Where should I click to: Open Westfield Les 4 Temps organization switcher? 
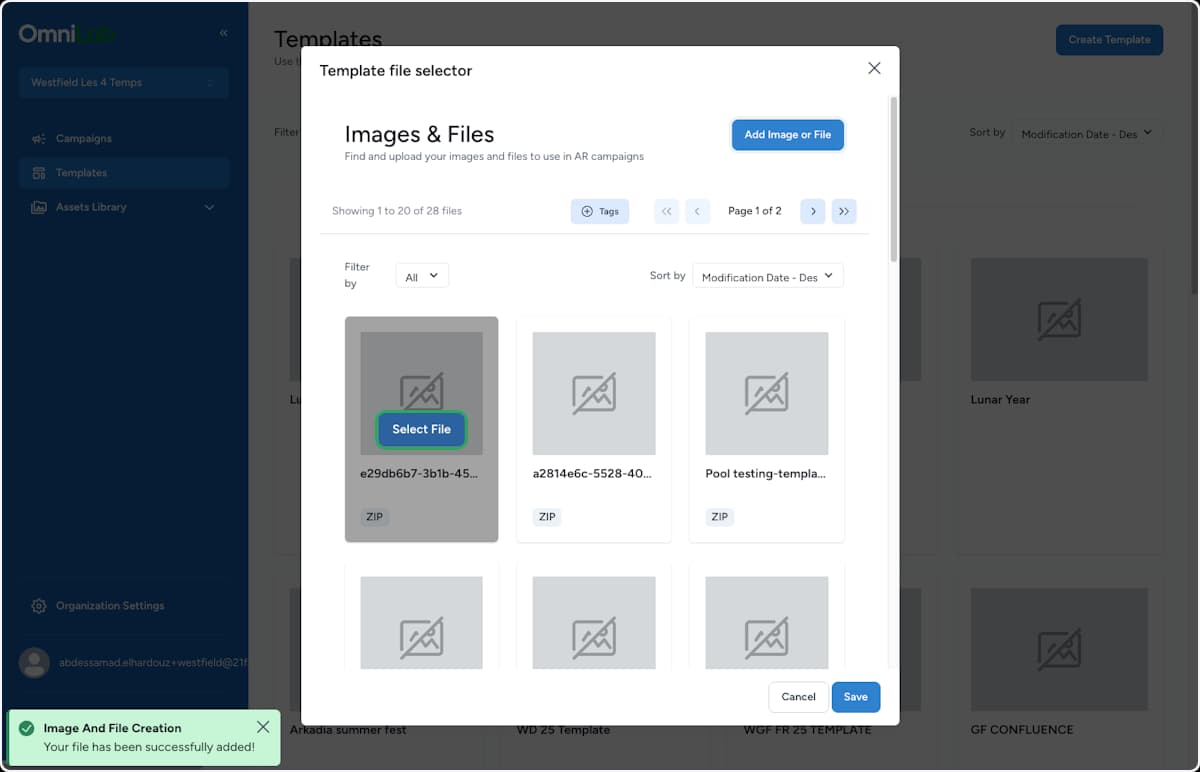pos(123,82)
